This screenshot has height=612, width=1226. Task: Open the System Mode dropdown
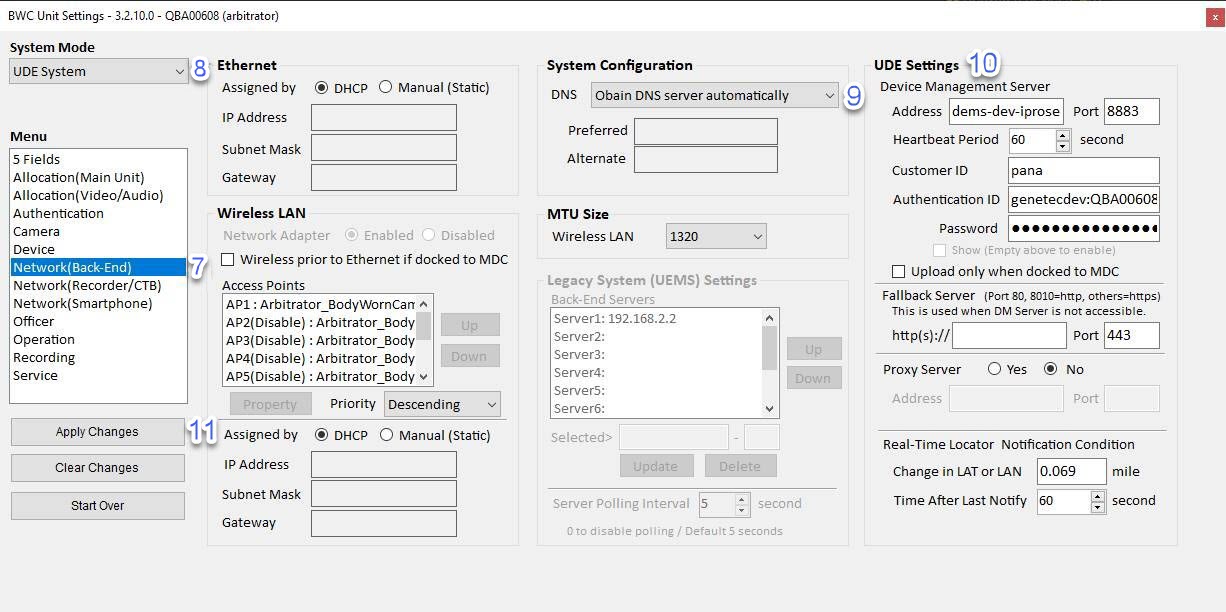(98, 71)
